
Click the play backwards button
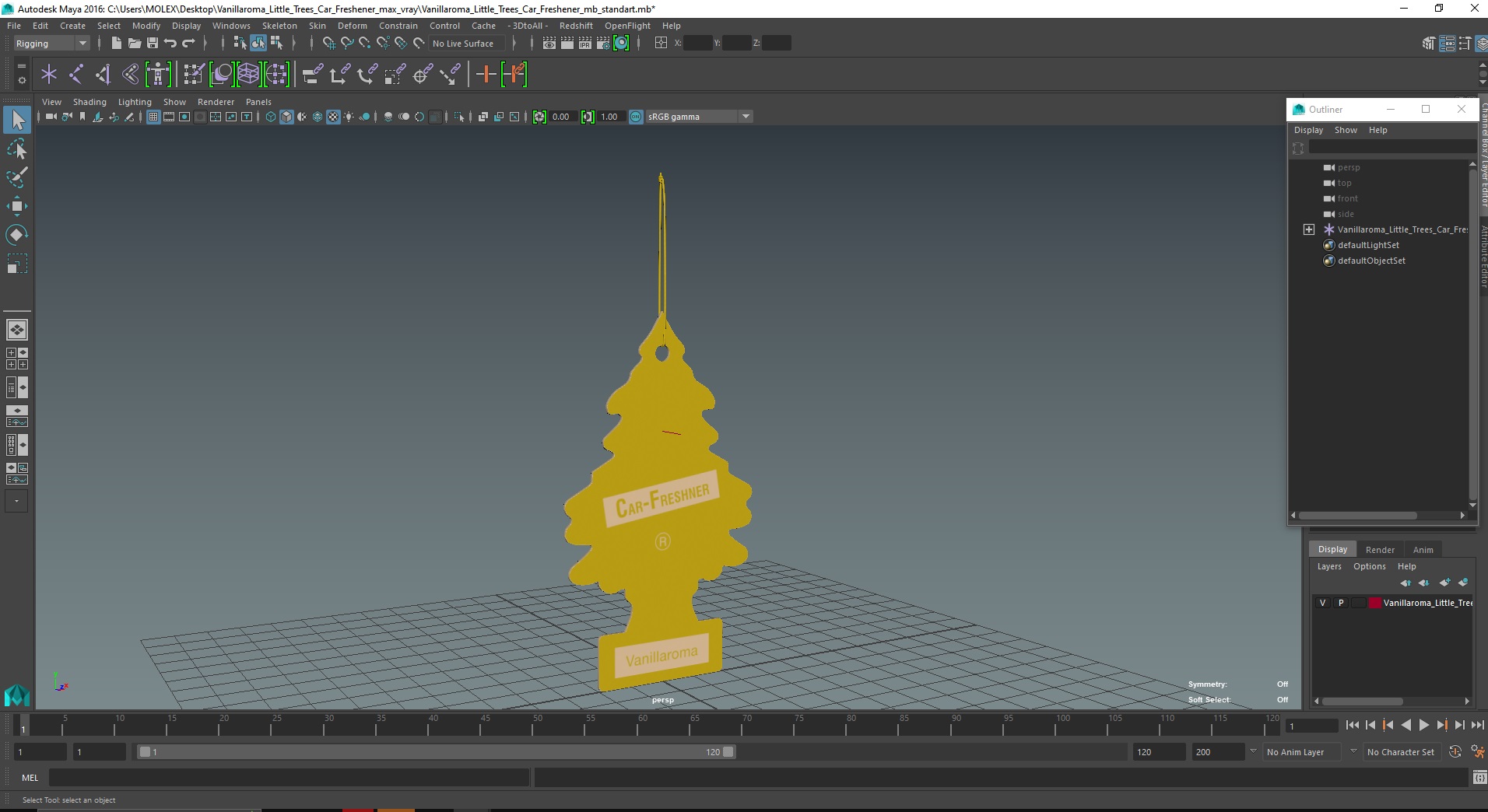(x=1406, y=725)
